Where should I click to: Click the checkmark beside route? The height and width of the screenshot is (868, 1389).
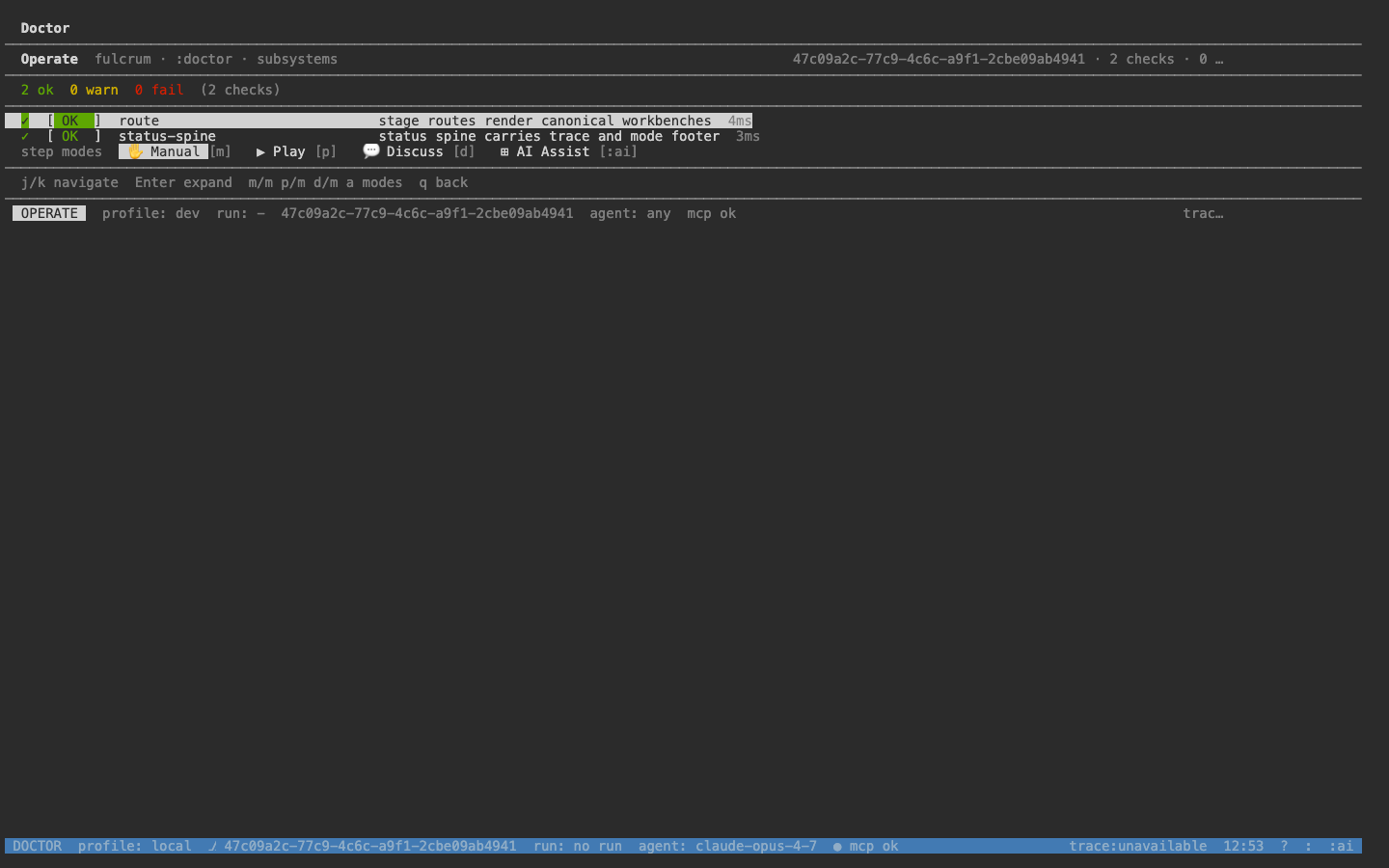25,121
